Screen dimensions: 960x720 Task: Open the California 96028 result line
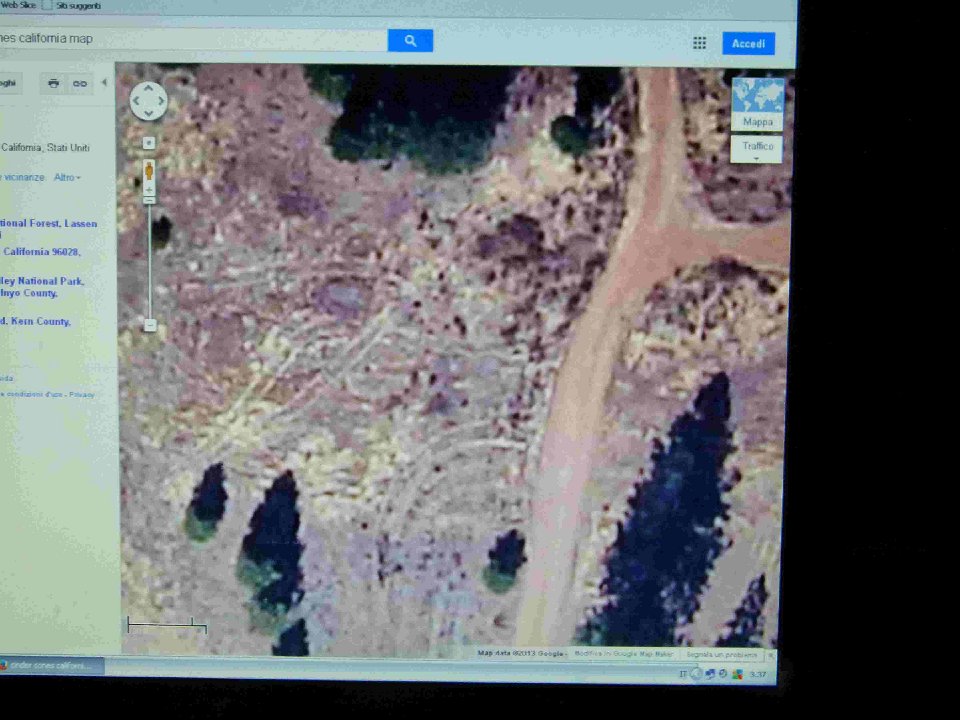tap(40, 252)
